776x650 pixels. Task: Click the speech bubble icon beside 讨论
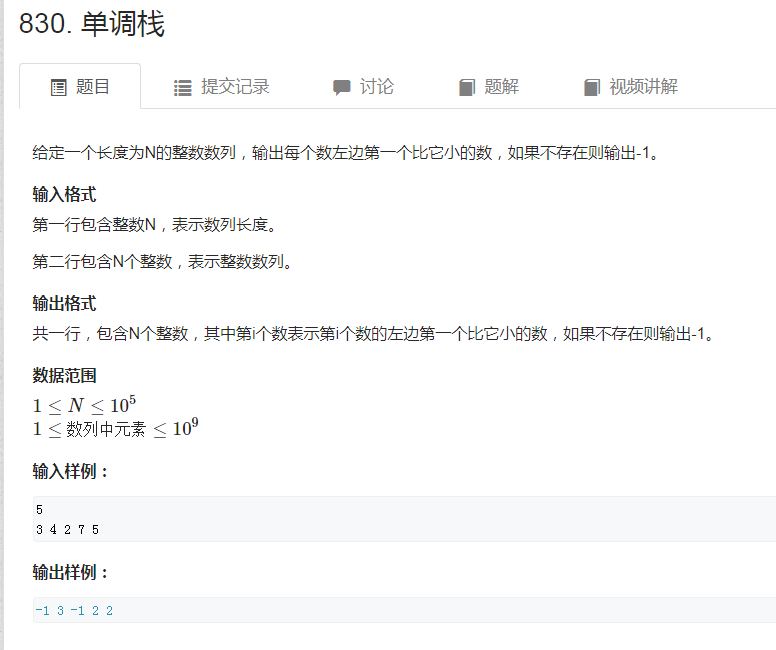tap(341, 88)
